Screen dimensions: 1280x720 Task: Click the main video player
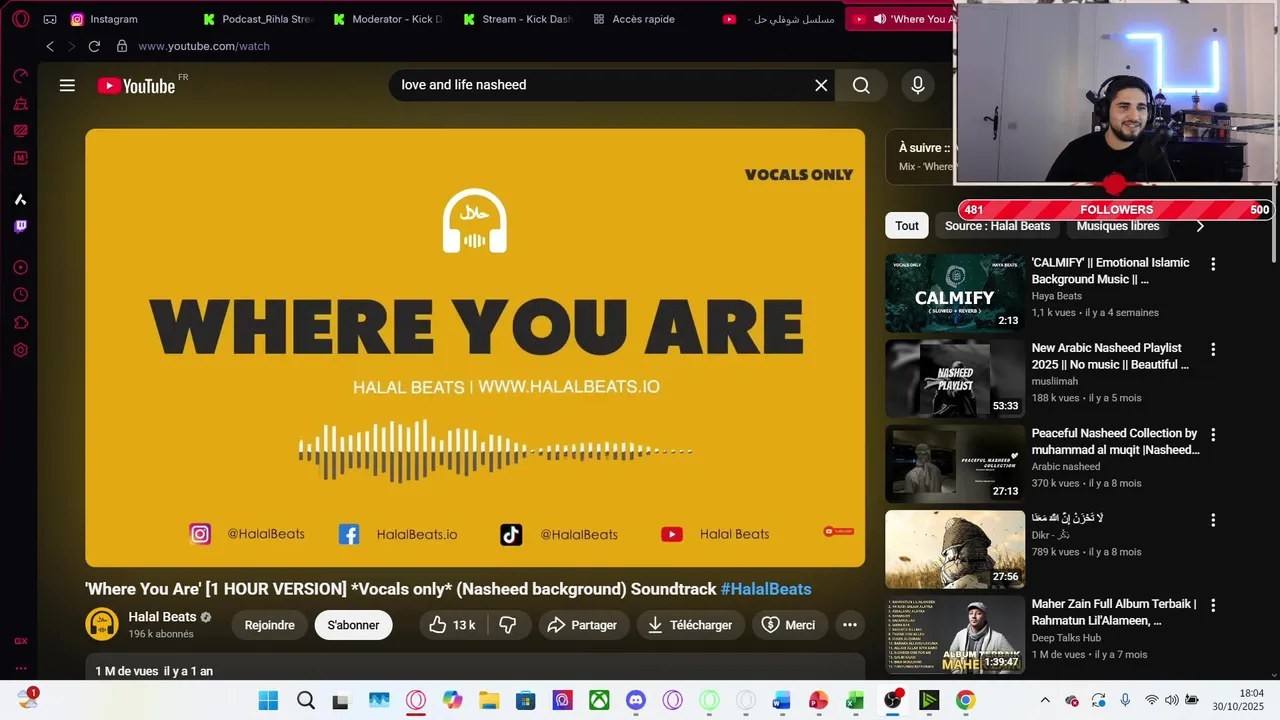coord(475,348)
